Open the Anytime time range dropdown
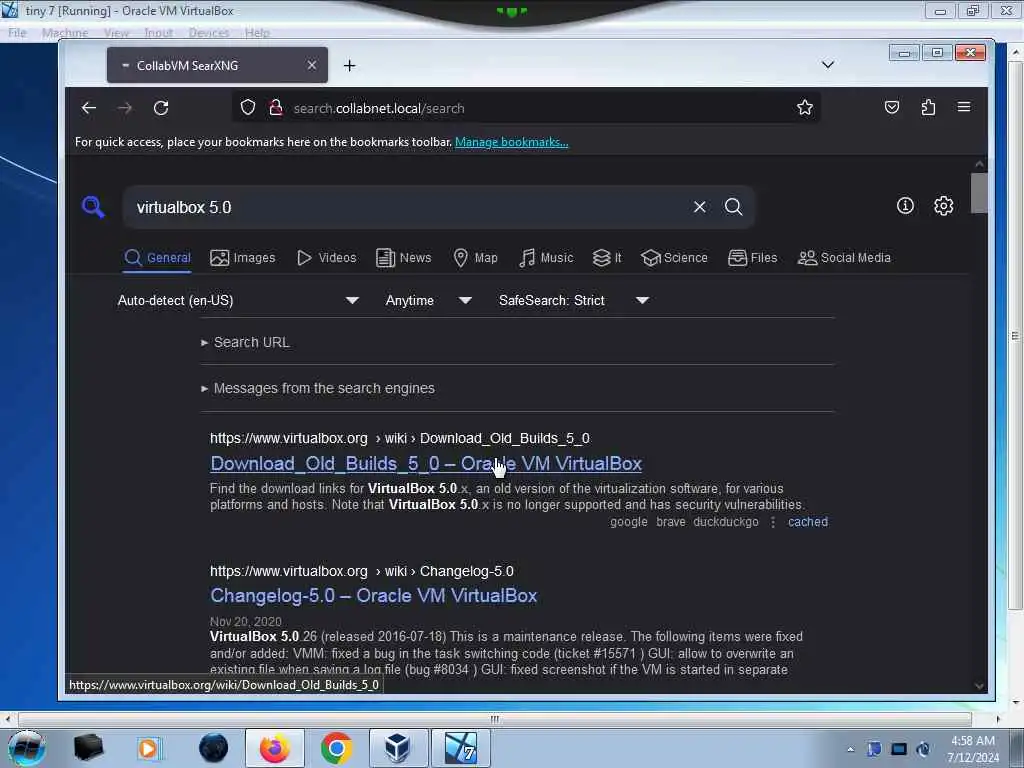Screen dimensions: 1024x768 [x=428, y=300]
